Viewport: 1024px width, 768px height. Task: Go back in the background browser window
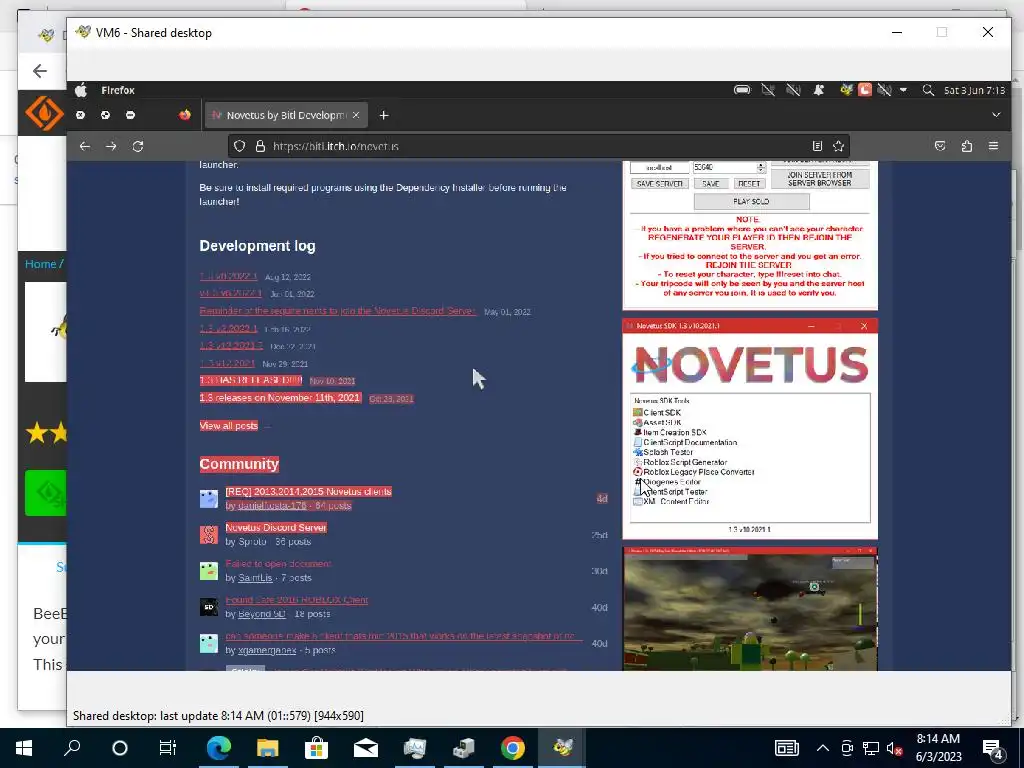click(40, 71)
